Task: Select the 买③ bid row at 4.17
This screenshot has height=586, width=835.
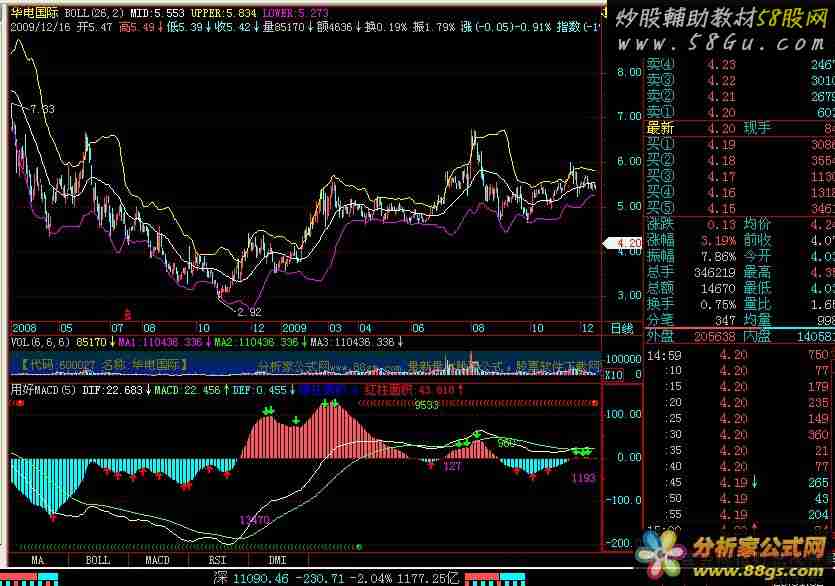Action: (x=740, y=176)
